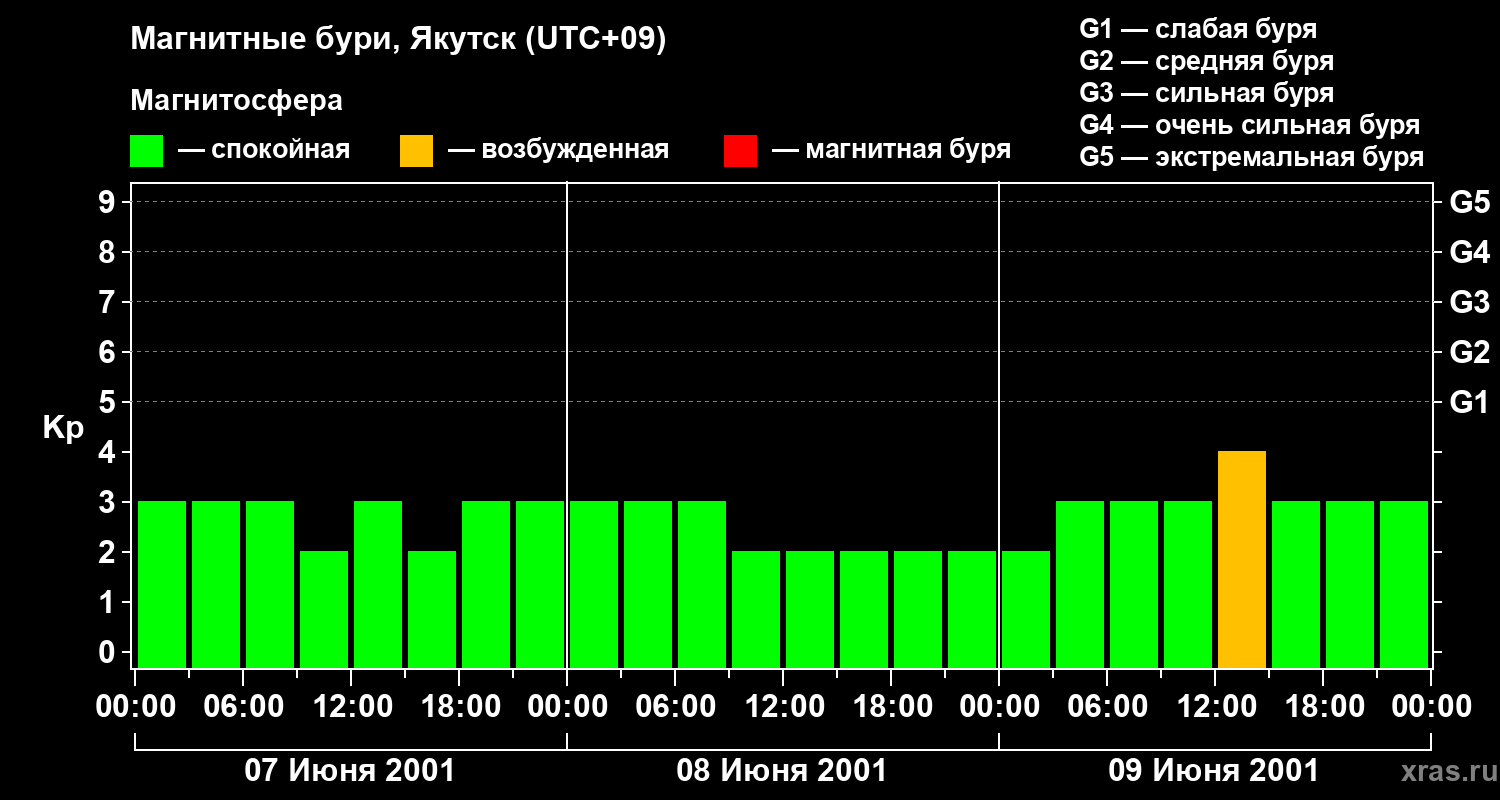This screenshot has width=1500, height=800.
Task: Click the 12:00 time label above 09 Июня
Action: (1215, 707)
